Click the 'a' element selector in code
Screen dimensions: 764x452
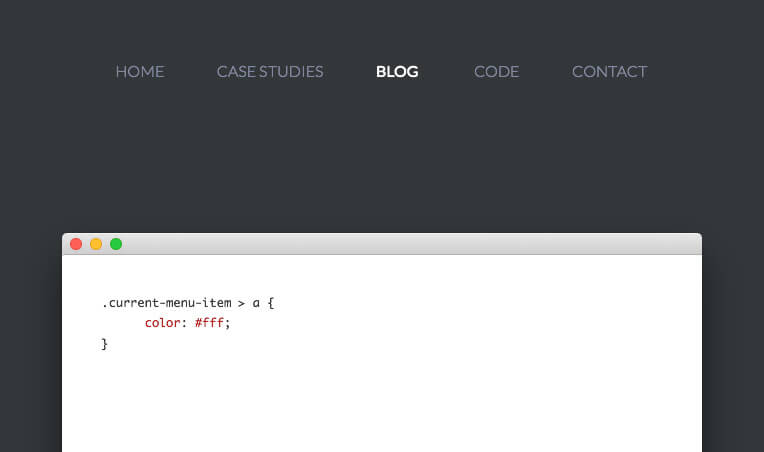point(256,302)
